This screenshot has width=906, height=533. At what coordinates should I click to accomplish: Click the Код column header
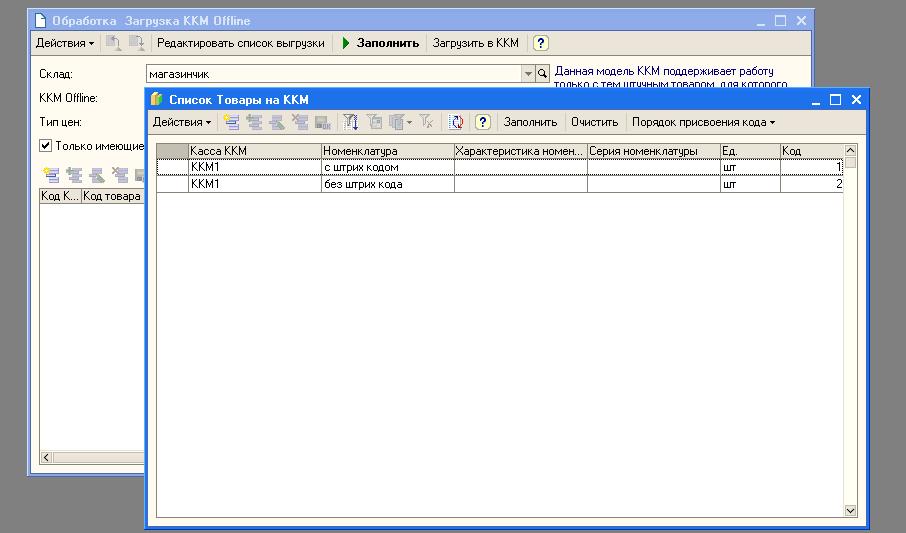pyautogui.click(x=812, y=151)
